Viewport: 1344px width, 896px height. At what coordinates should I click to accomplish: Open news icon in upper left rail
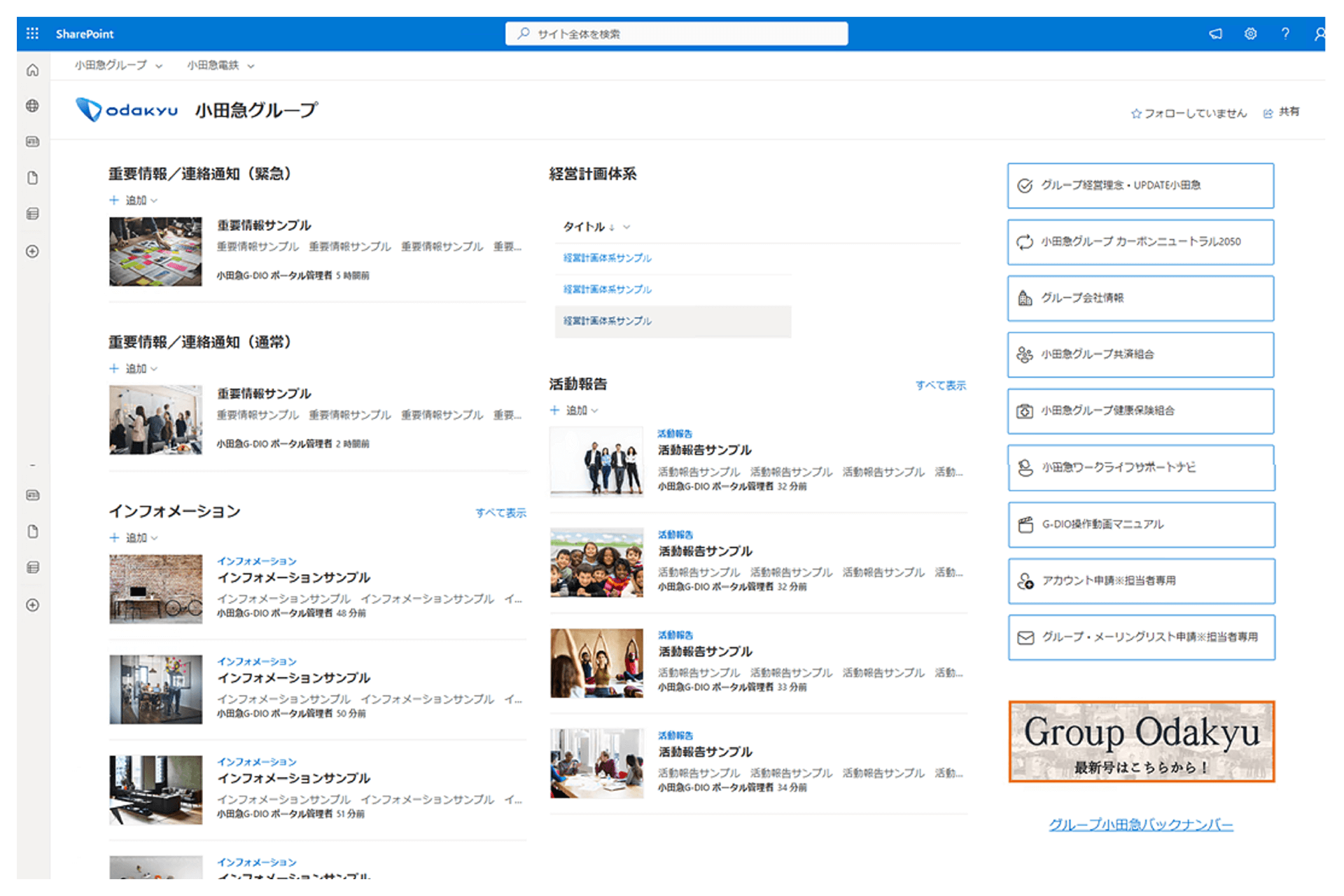tap(32, 141)
